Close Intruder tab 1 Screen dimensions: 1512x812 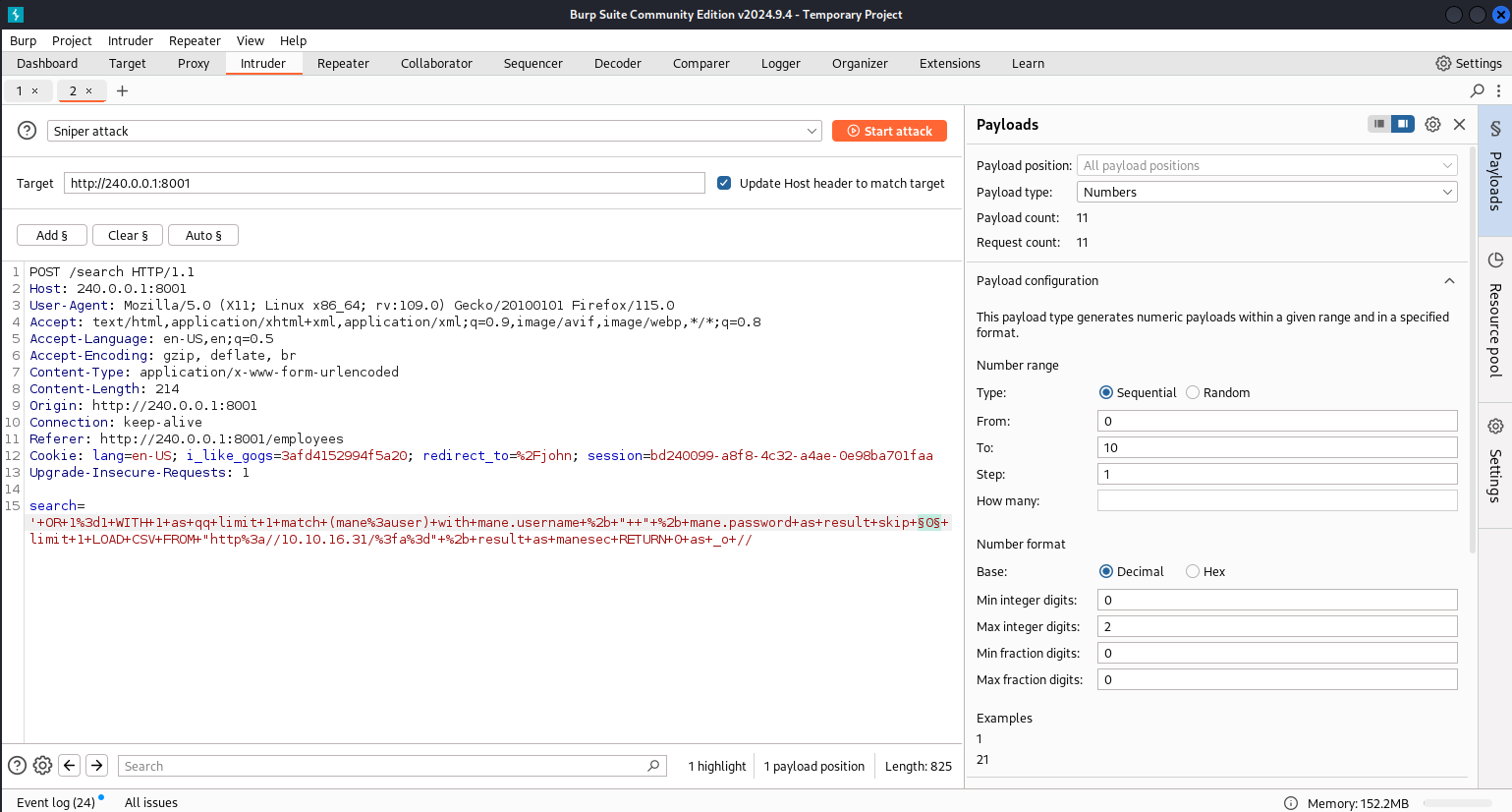pyautogui.click(x=34, y=90)
